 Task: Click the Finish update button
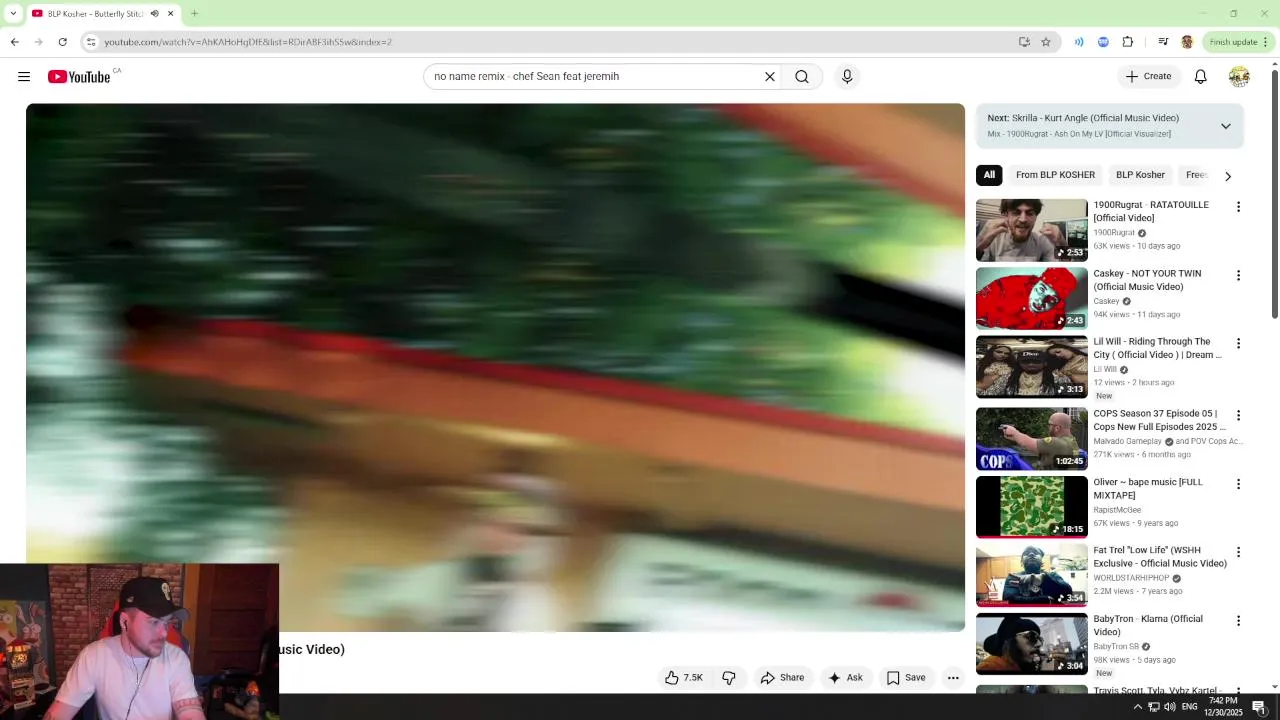(x=1233, y=42)
